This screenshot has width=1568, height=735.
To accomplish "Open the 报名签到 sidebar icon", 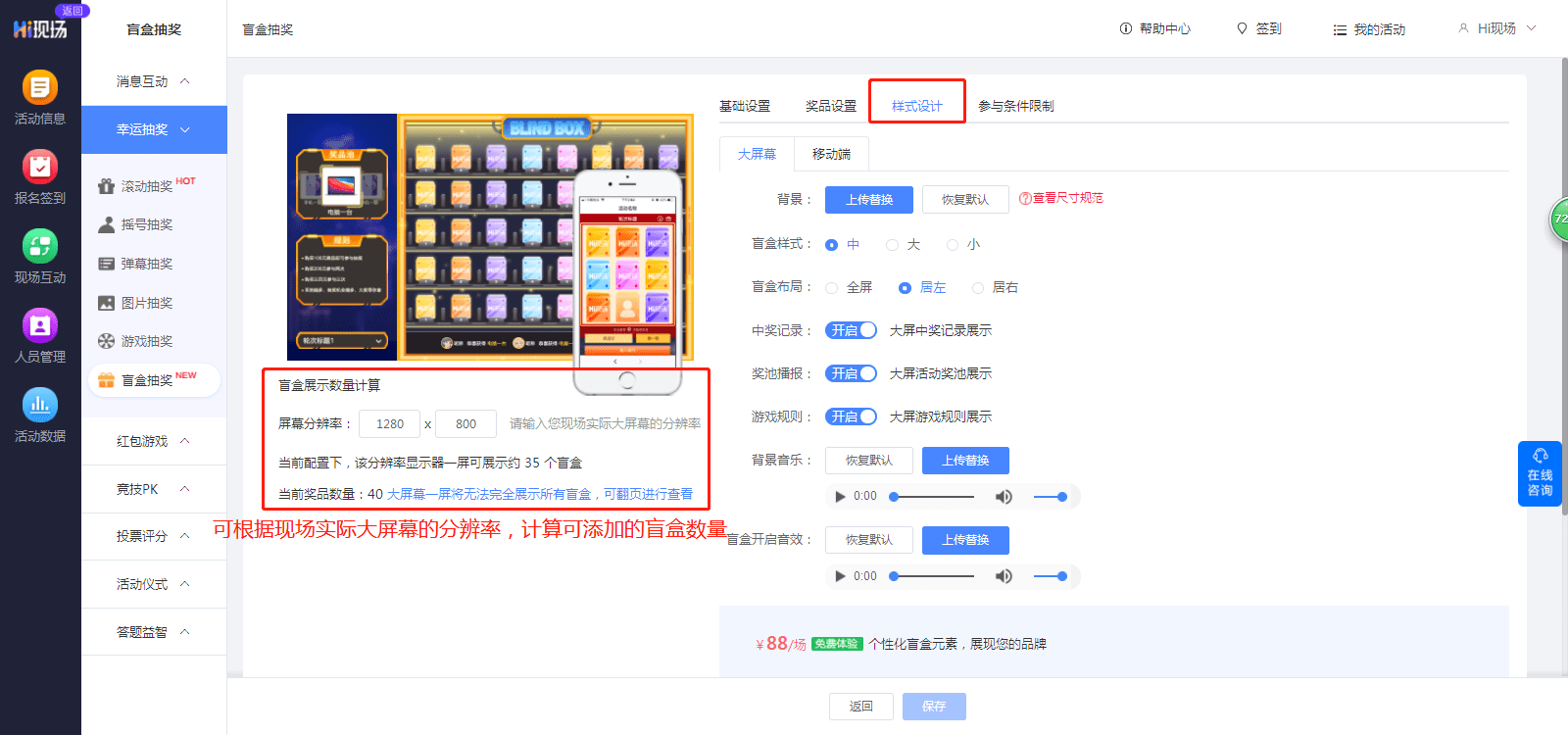I will [40, 168].
